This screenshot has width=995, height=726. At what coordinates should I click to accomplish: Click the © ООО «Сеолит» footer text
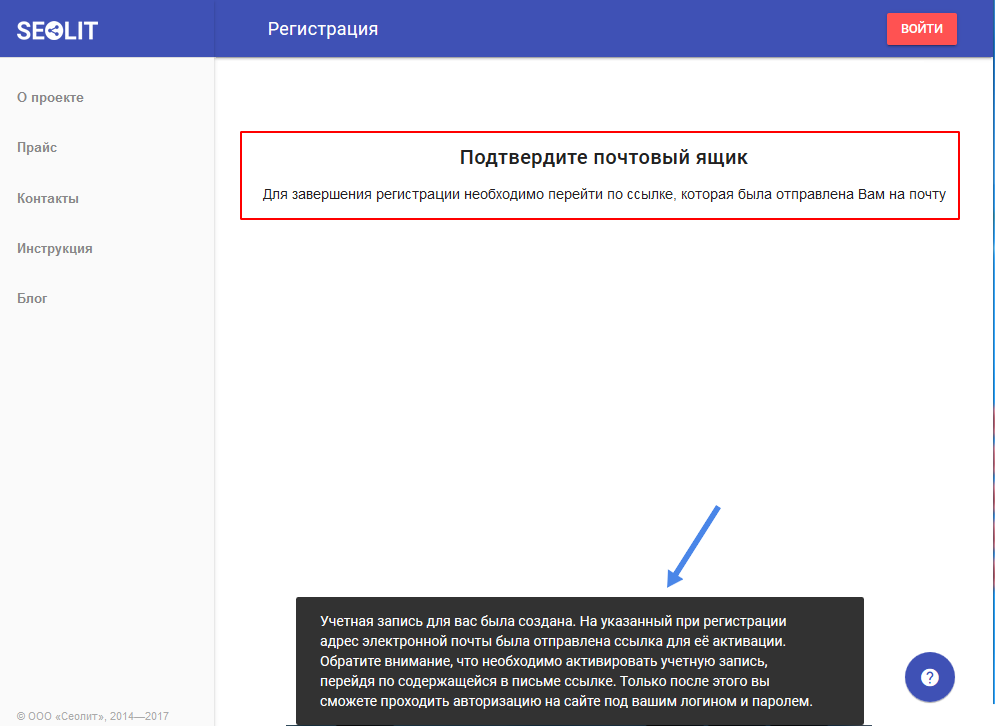click(93, 716)
